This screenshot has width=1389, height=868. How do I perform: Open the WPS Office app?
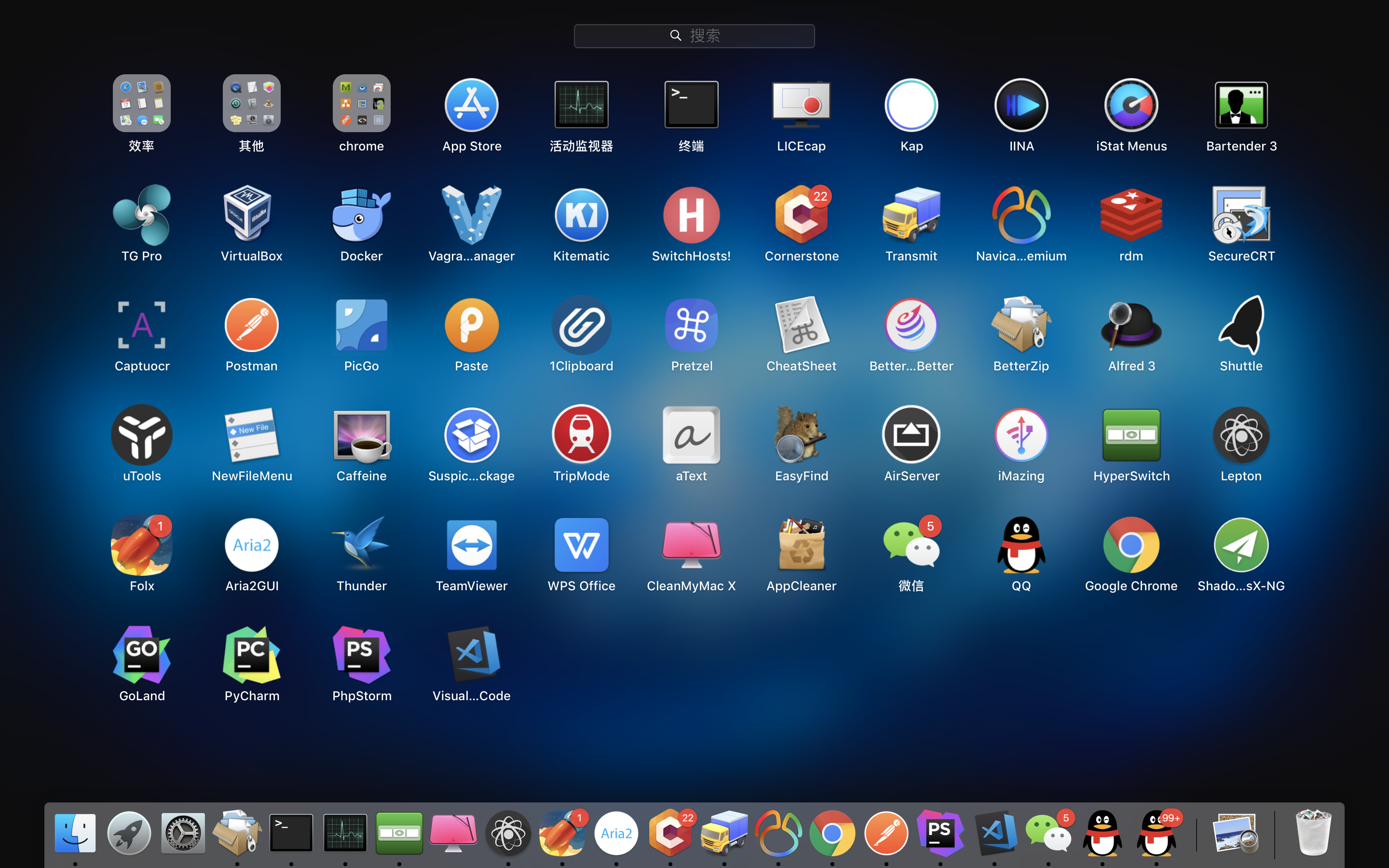(x=581, y=545)
